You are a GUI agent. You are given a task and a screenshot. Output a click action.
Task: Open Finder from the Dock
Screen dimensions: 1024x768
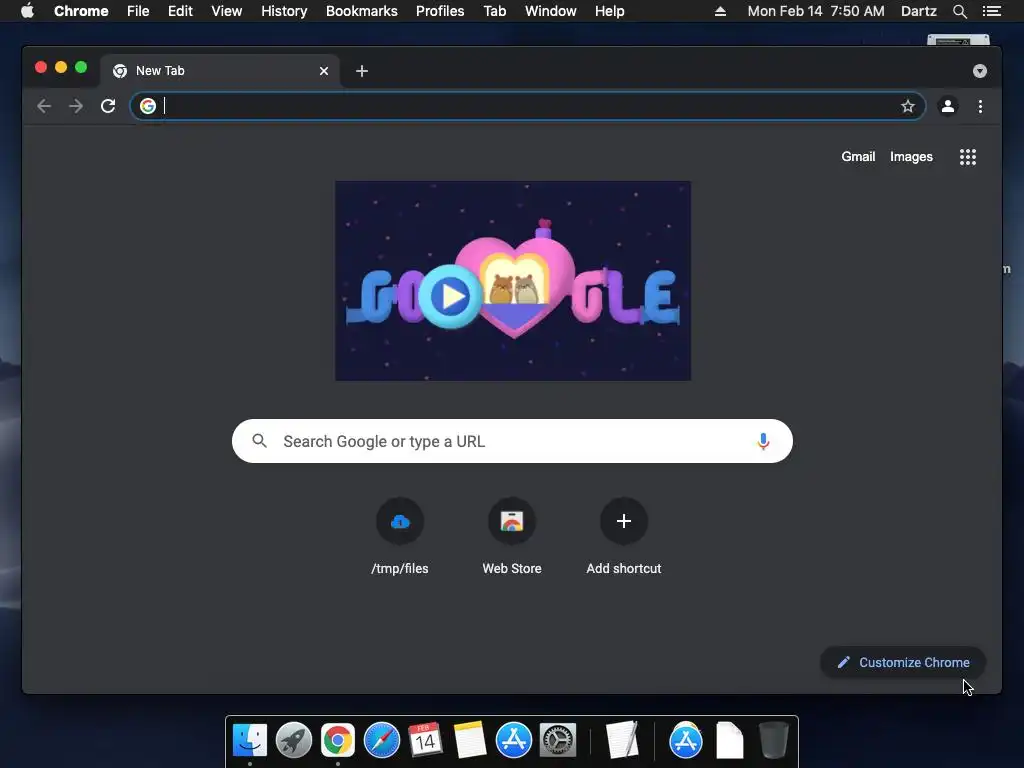[x=249, y=740]
